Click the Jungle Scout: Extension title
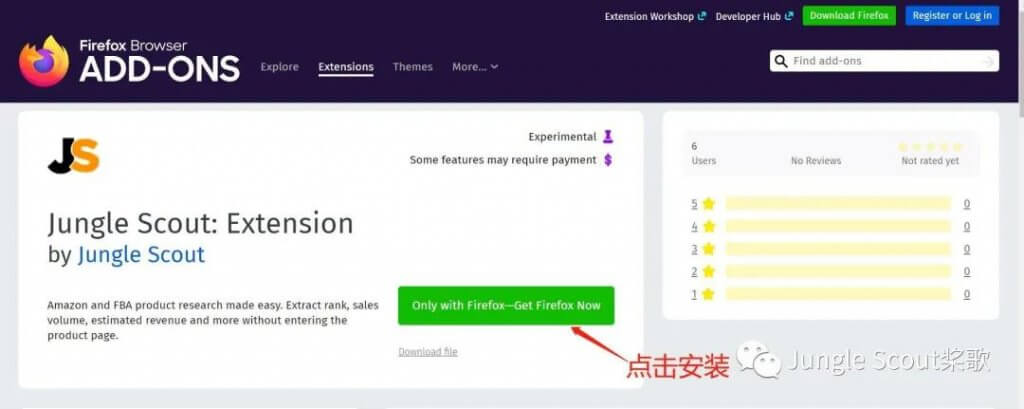 (200, 224)
